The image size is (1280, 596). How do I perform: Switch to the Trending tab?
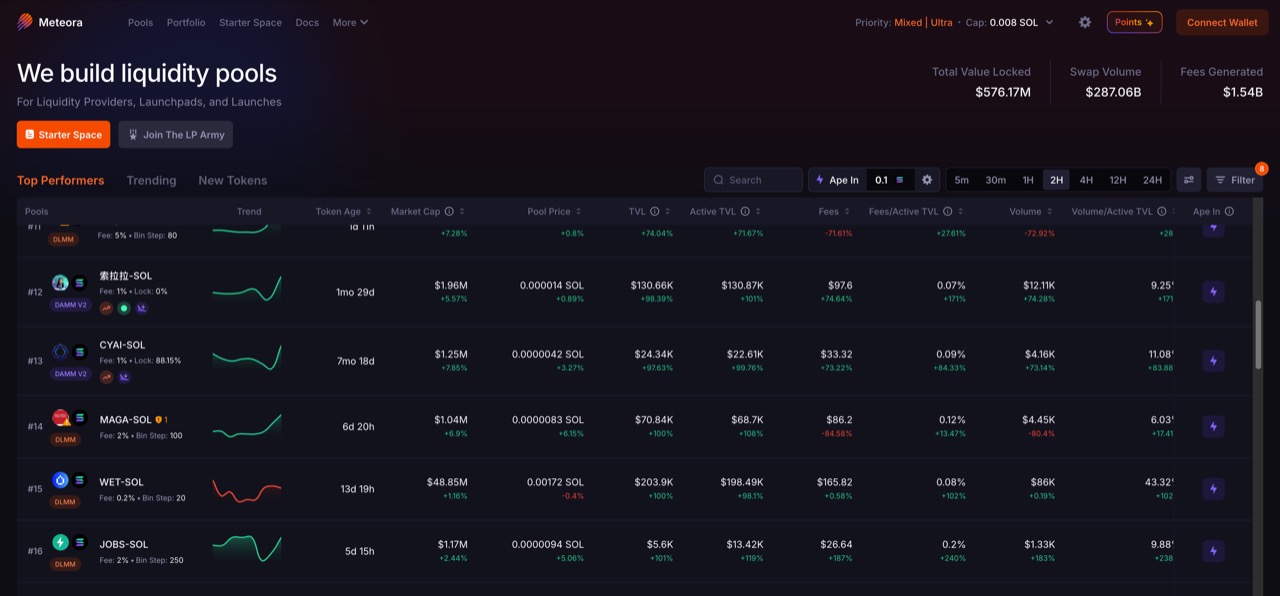(x=151, y=180)
